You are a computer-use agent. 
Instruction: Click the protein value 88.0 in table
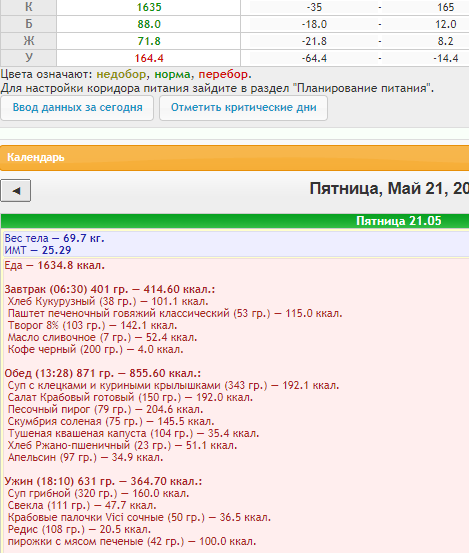coord(149,24)
